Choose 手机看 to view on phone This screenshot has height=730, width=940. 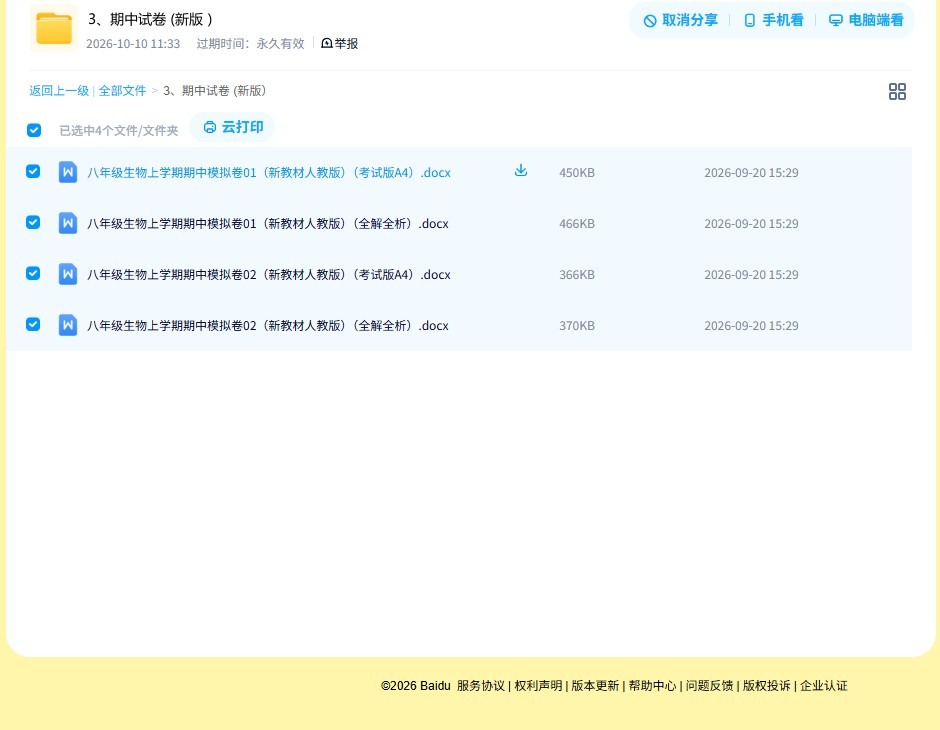773,20
